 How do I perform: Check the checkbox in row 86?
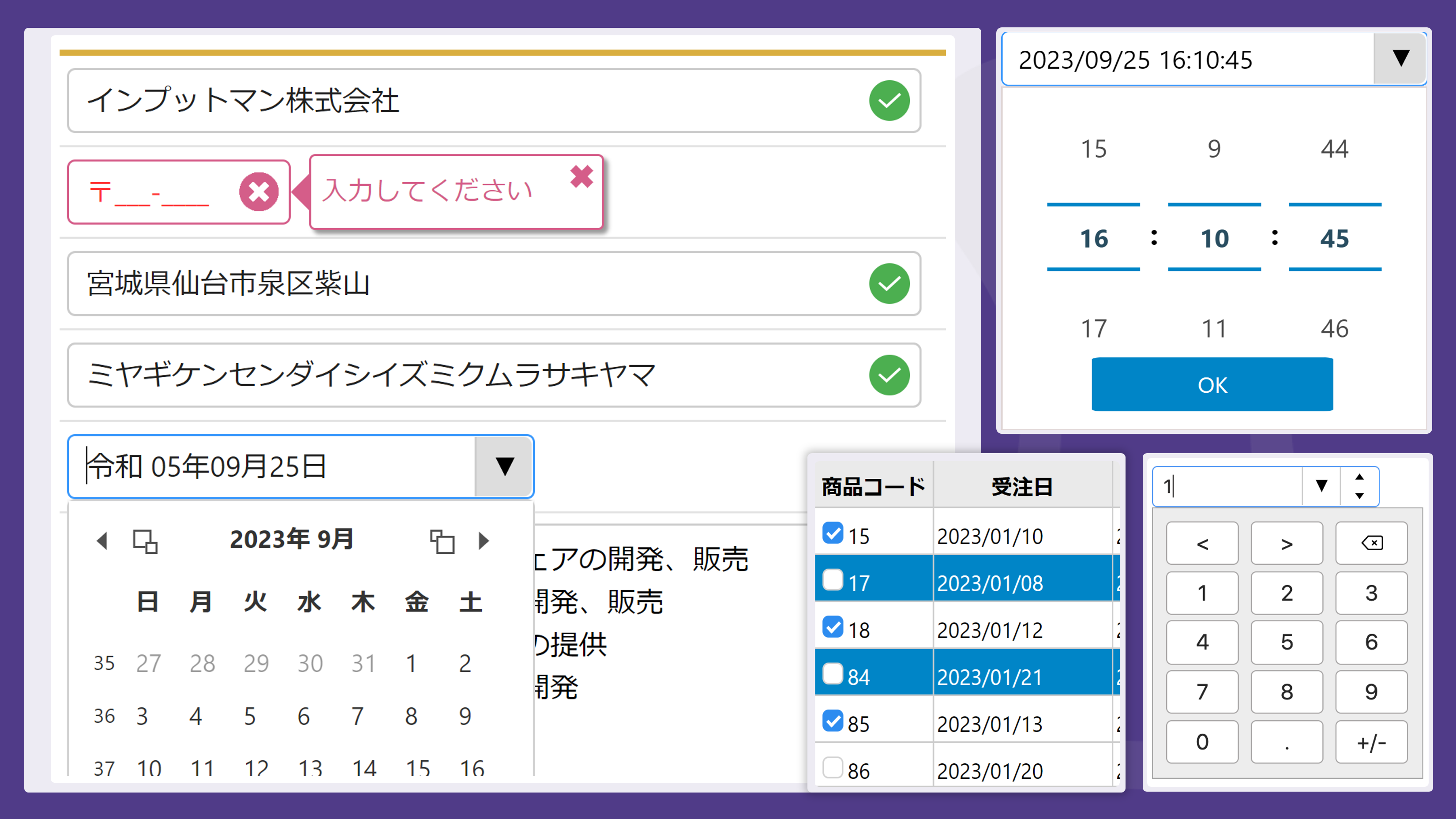[x=833, y=767]
